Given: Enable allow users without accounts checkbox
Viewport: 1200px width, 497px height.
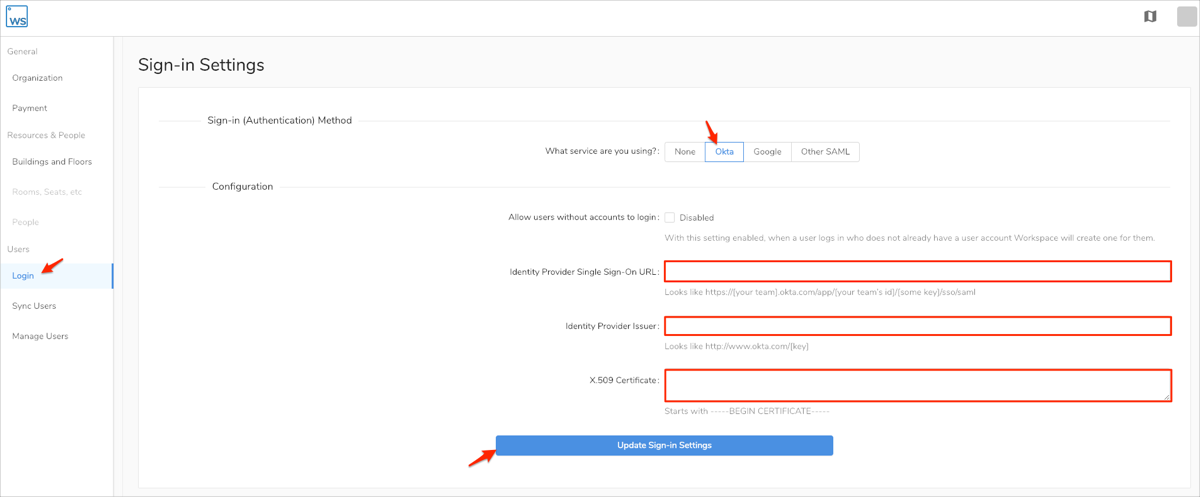Looking at the screenshot, I should [670, 217].
